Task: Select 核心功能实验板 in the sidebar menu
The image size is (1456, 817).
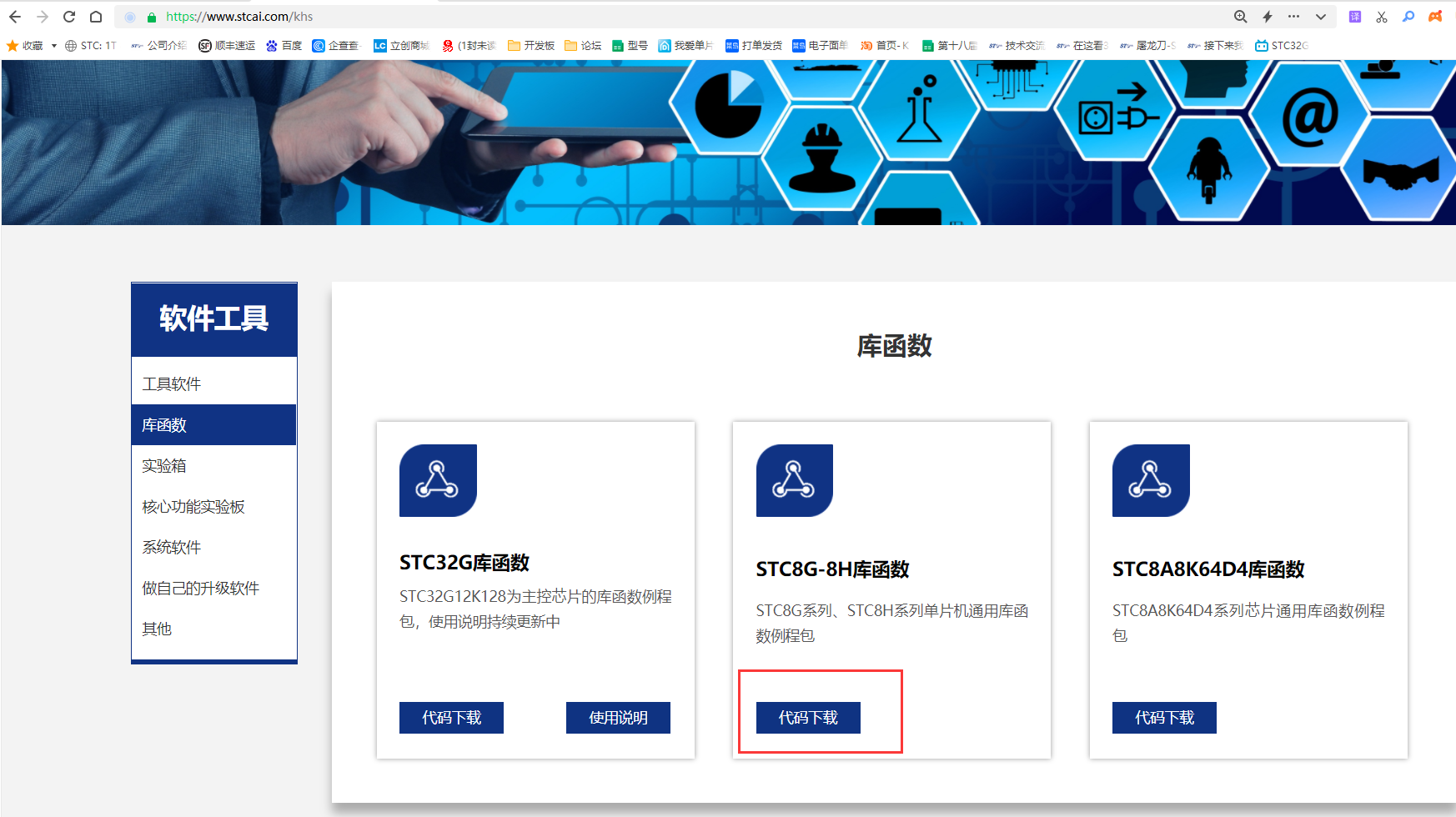Action: tap(214, 507)
